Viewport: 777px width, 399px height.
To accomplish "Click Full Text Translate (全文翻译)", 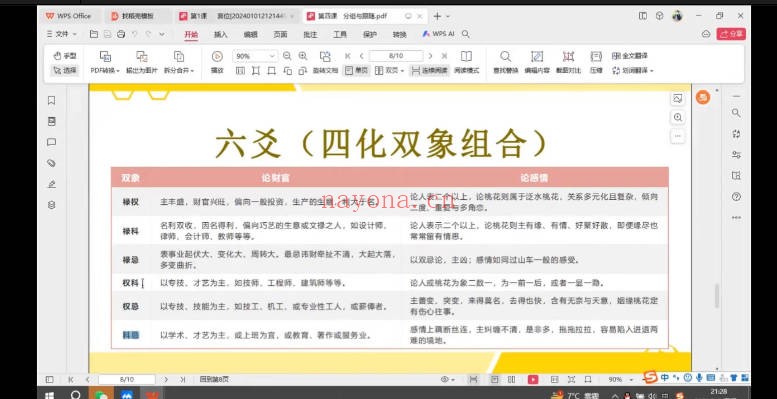I will coord(629,56).
